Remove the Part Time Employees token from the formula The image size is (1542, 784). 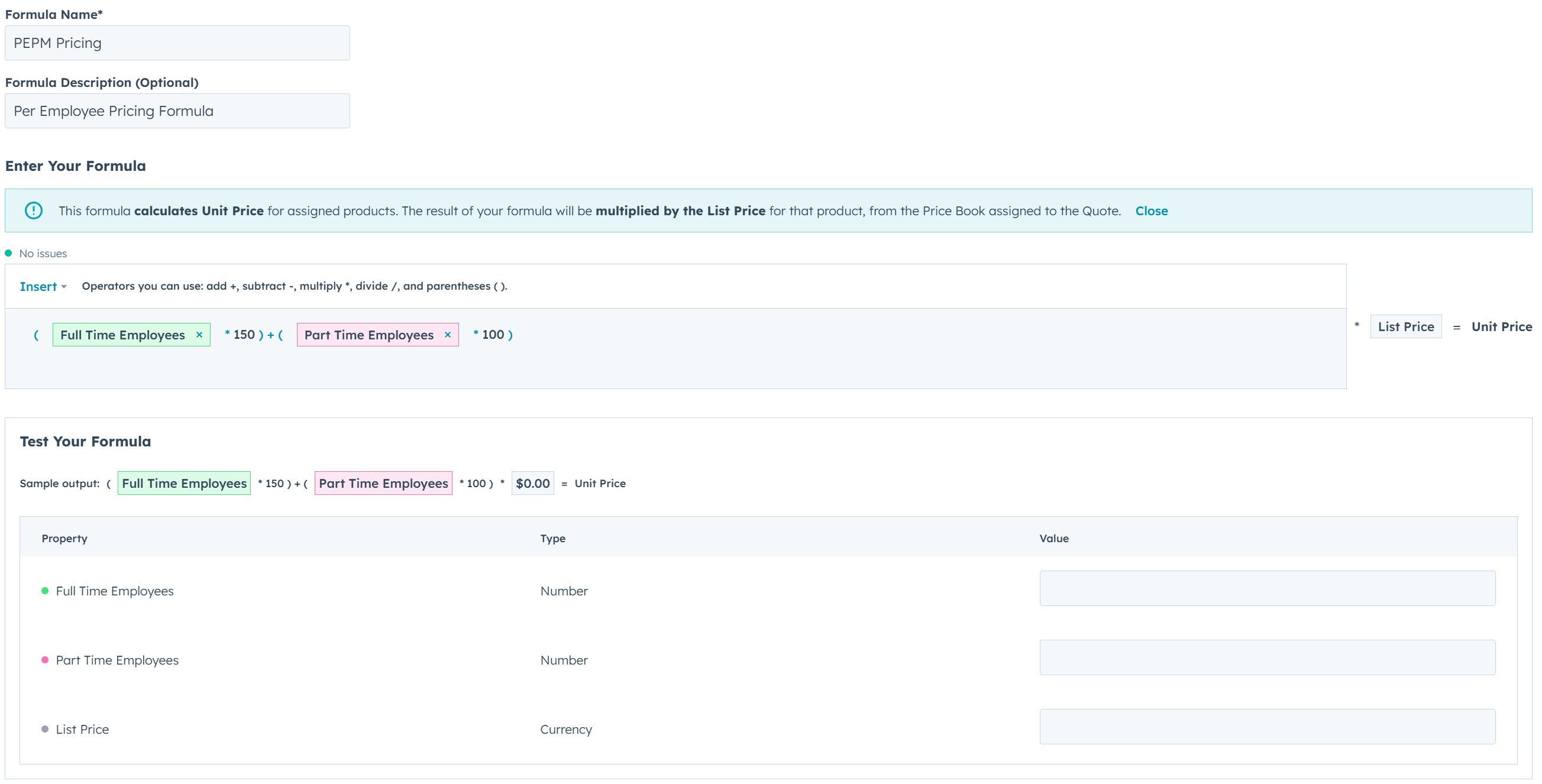pyautogui.click(x=447, y=335)
